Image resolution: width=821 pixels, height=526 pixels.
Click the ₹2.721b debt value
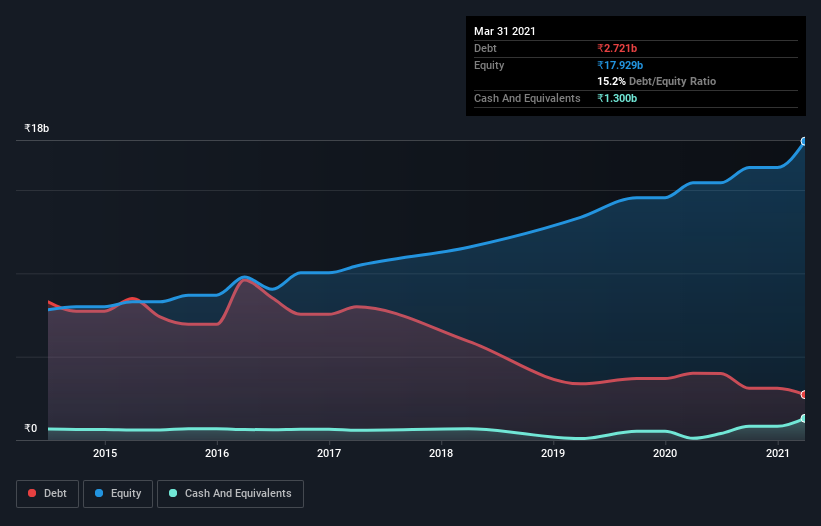(617, 48)
